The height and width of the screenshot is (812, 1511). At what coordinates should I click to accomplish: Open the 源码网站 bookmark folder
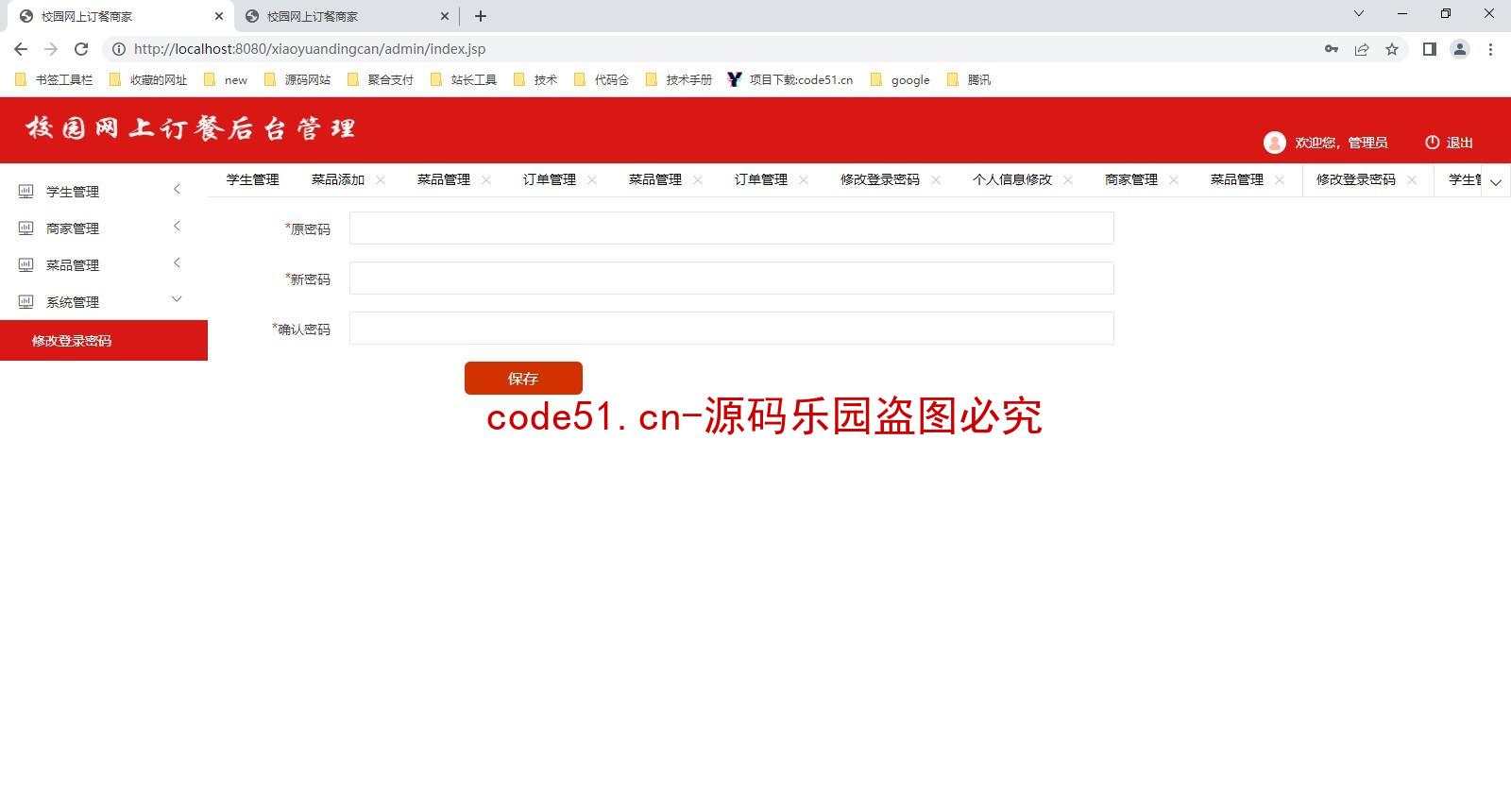coord(297,80)
